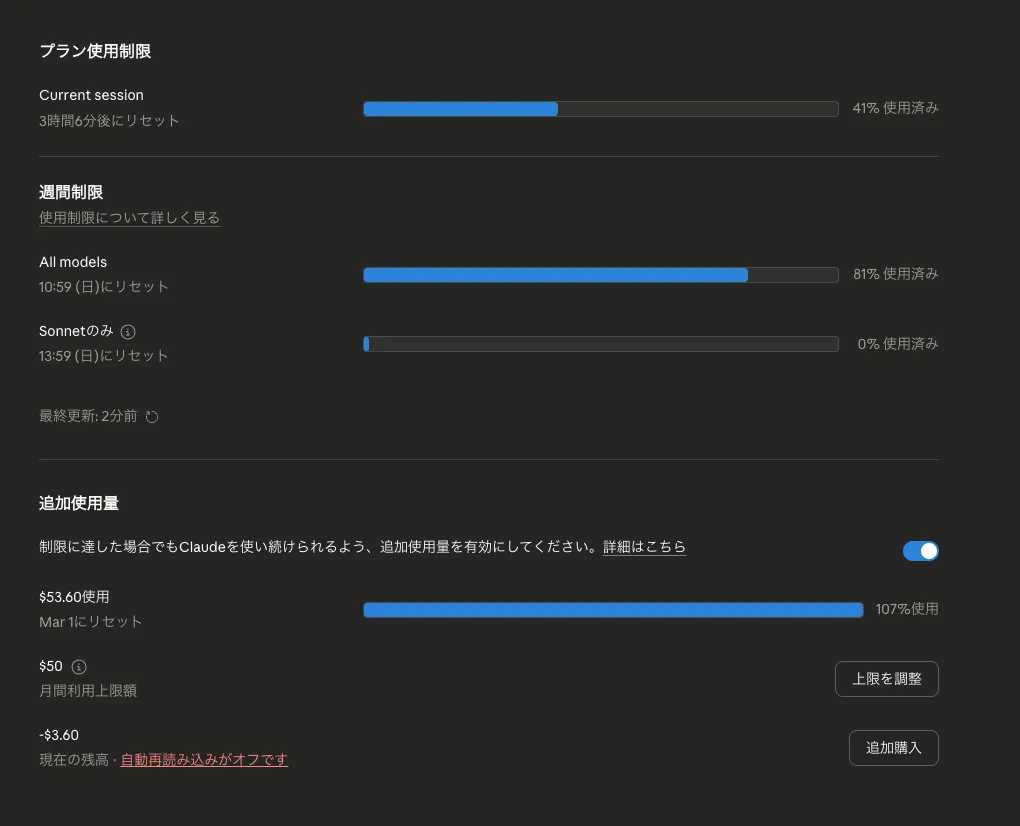This screenshot has height=826, width=1020.
Task: Click the 週間制限 section heading
Action: tap(71, 192)
